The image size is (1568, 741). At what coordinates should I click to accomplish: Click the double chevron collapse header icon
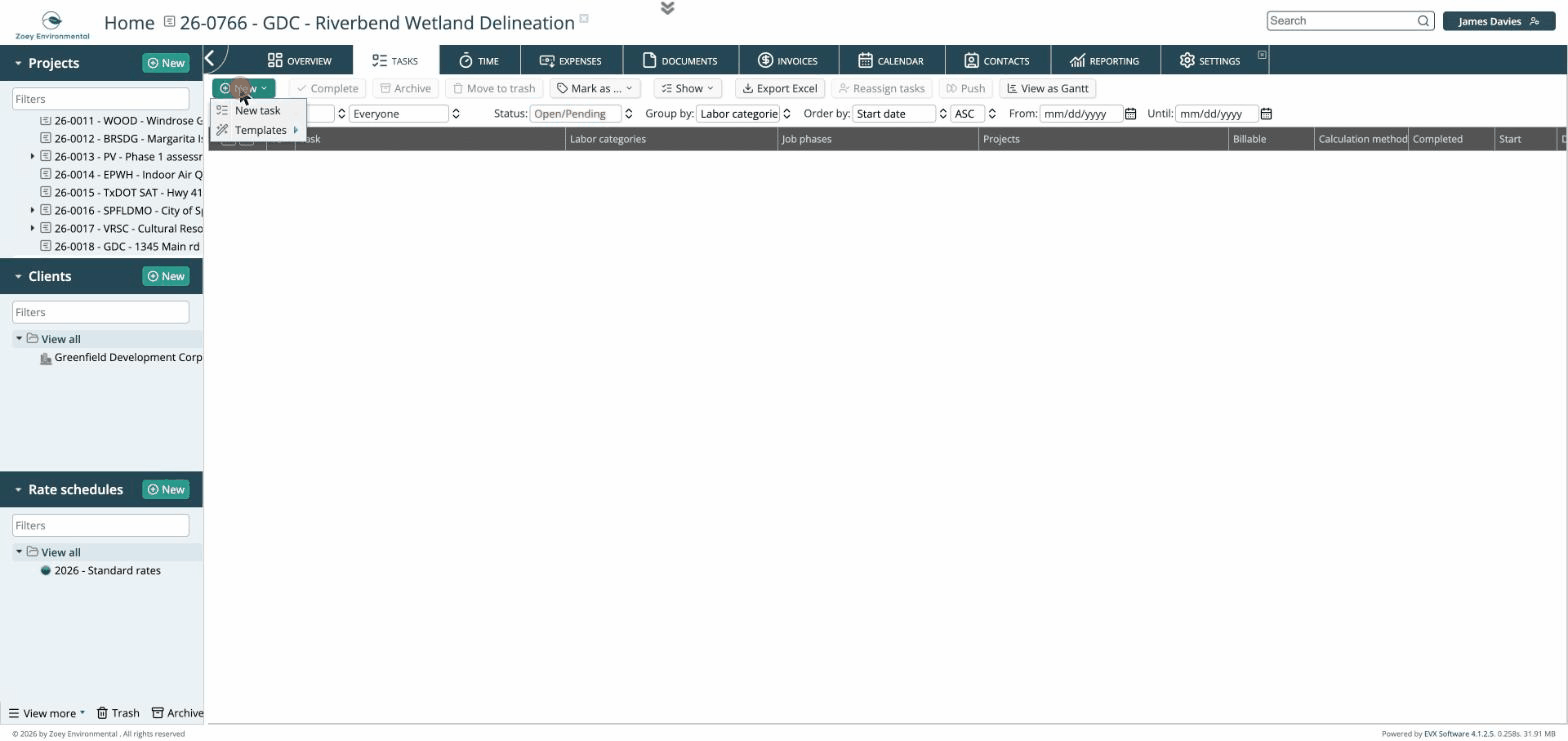[667, 8]
